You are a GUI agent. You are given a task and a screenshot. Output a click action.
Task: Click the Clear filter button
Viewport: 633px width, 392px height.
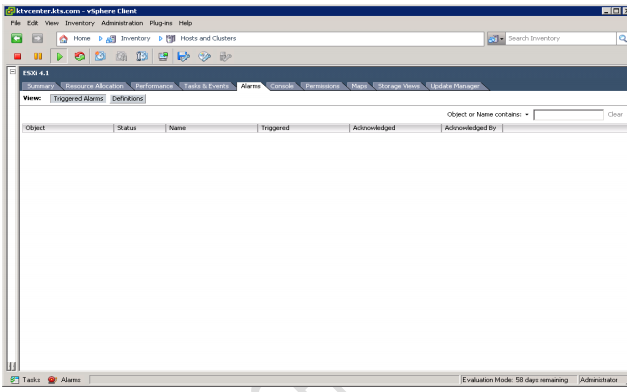[615, 115]
